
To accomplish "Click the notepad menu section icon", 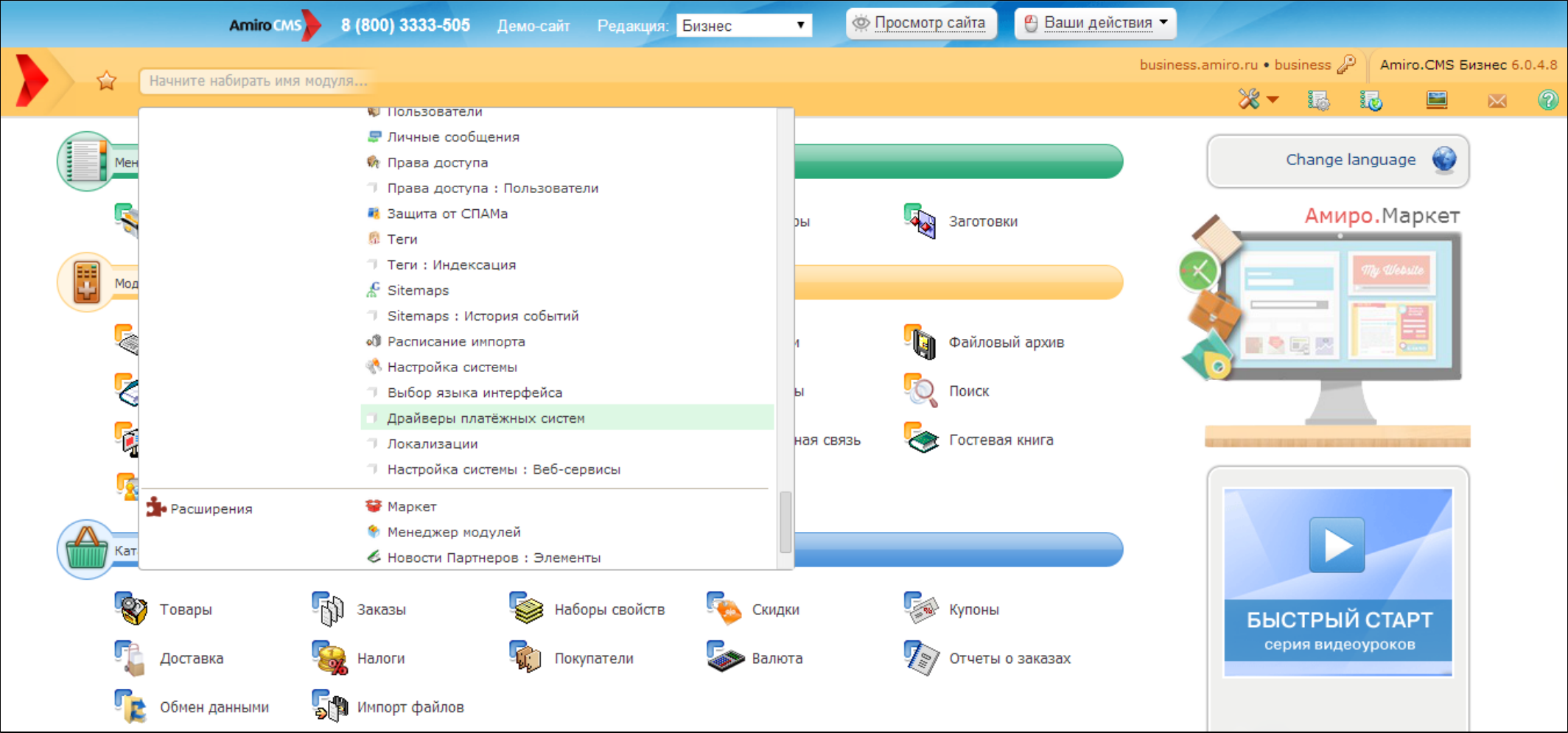I will [x=86, y=161].
